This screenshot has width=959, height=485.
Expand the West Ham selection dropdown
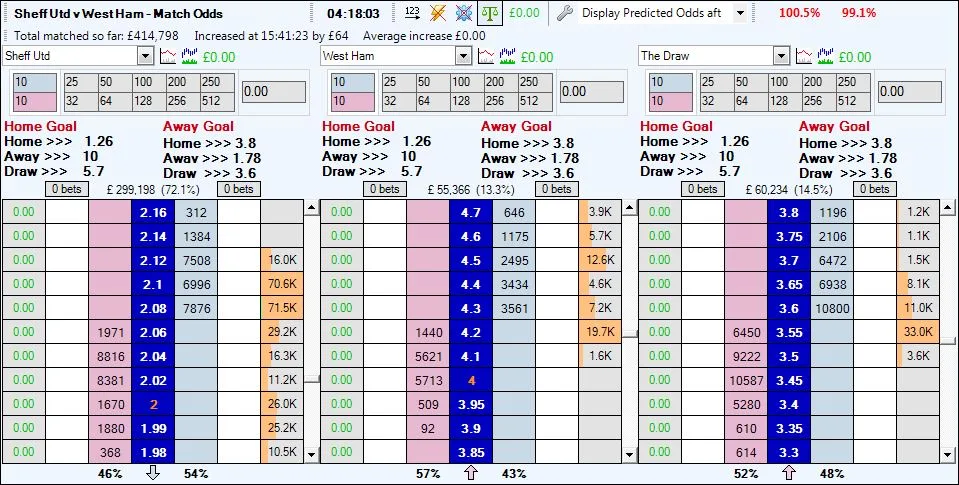464,56
